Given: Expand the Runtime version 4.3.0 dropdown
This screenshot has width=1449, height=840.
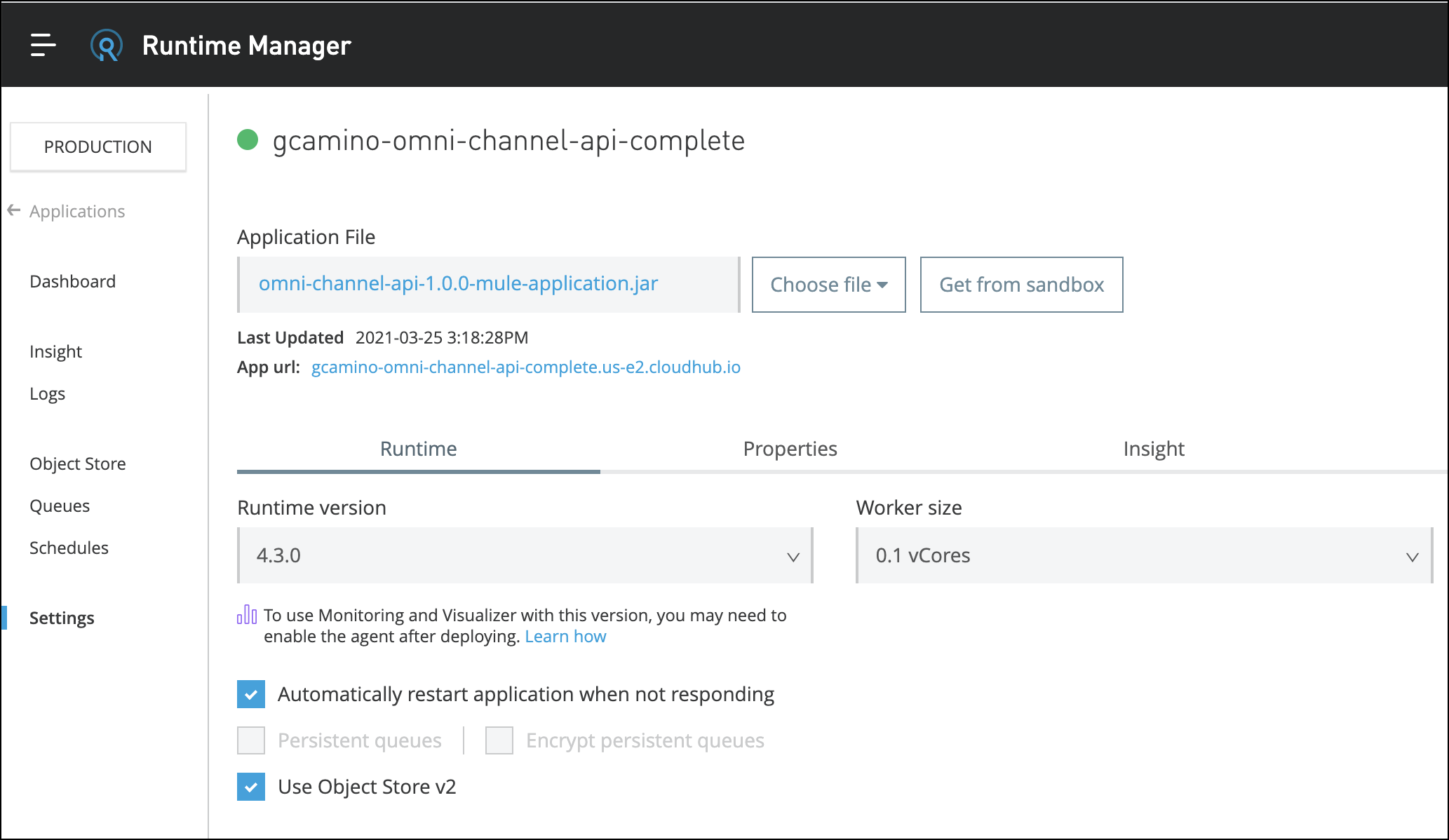Looking at the screenshot, I should coord(525,555).
